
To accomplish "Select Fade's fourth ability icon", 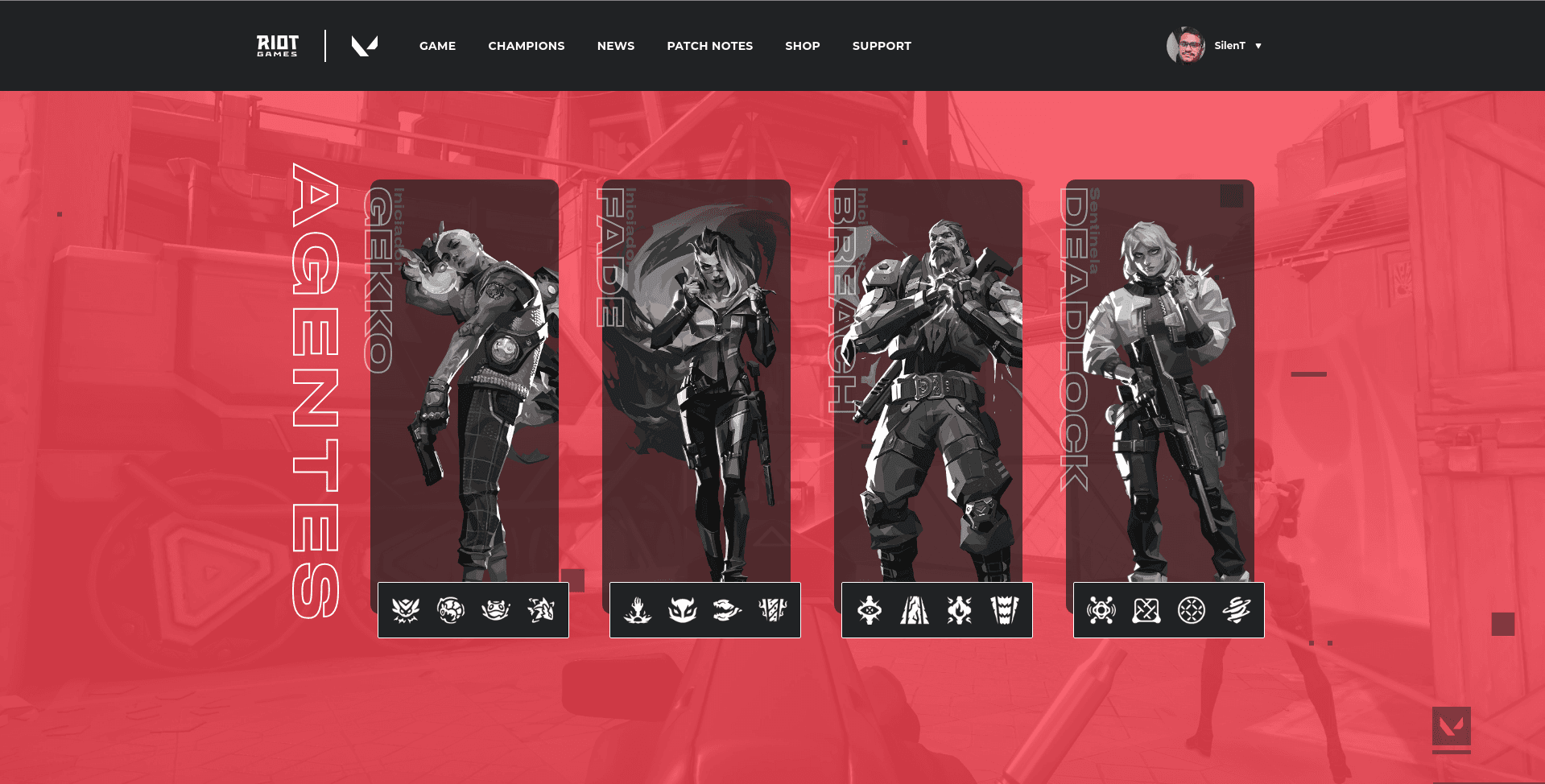I will point(773,610).
